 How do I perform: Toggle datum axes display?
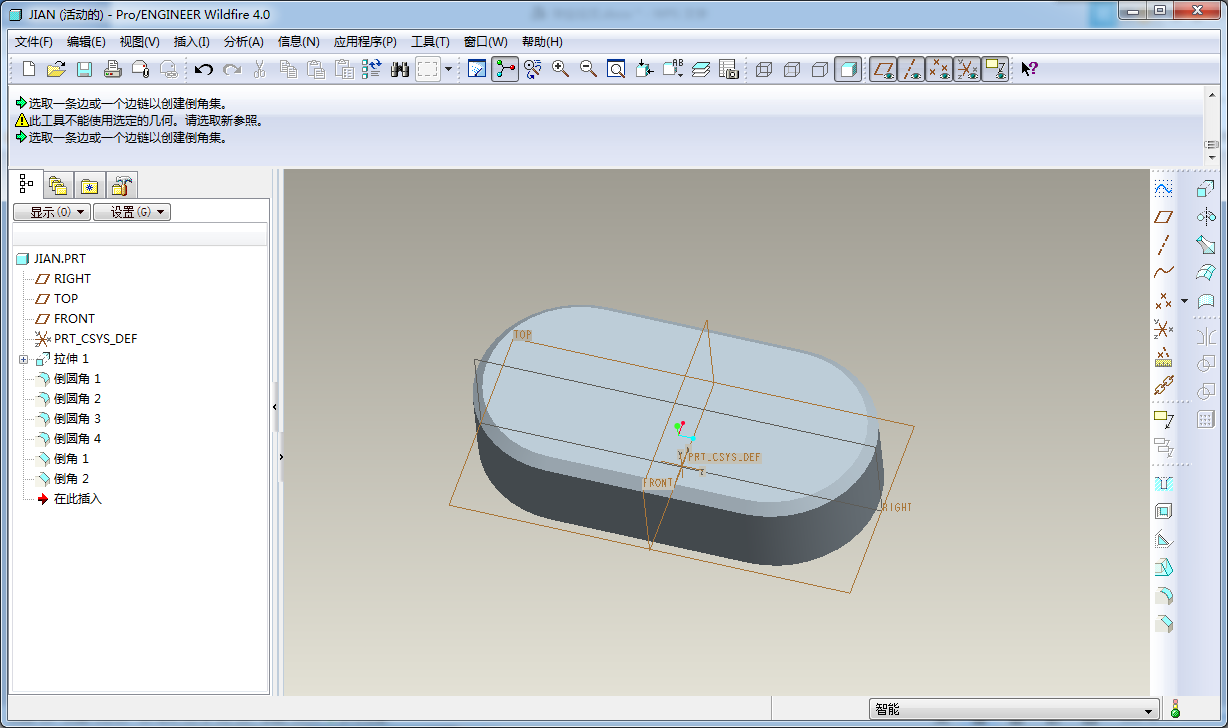(x=910, y=69)
